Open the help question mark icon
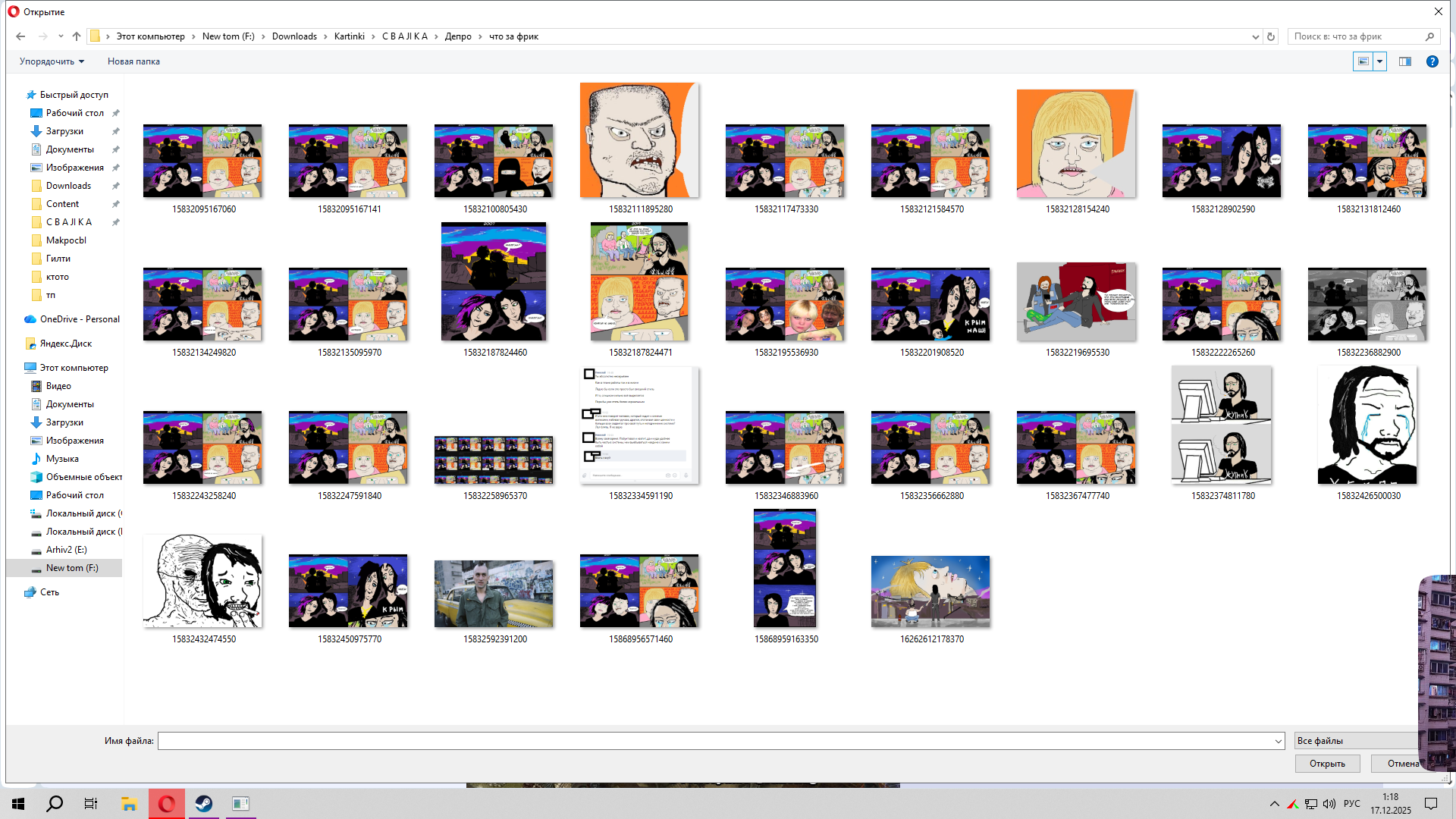This screenshot has width=1456, height=819. 1432,61
